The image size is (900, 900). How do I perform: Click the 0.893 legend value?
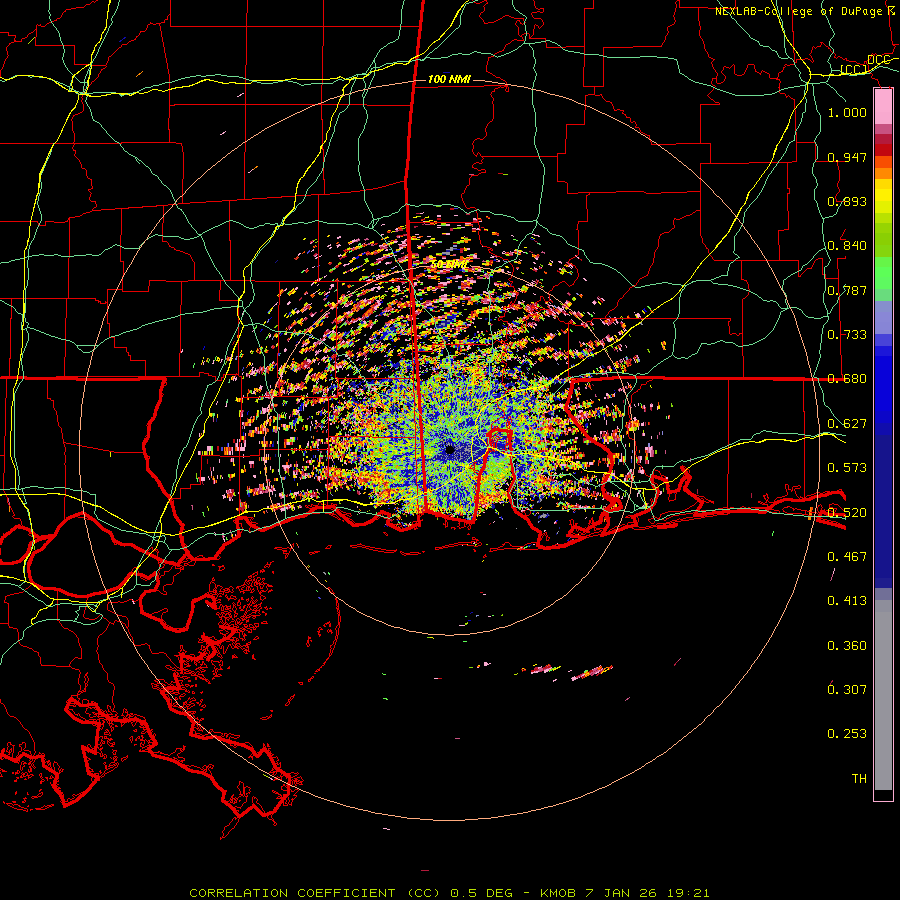[x=847, y=201]
